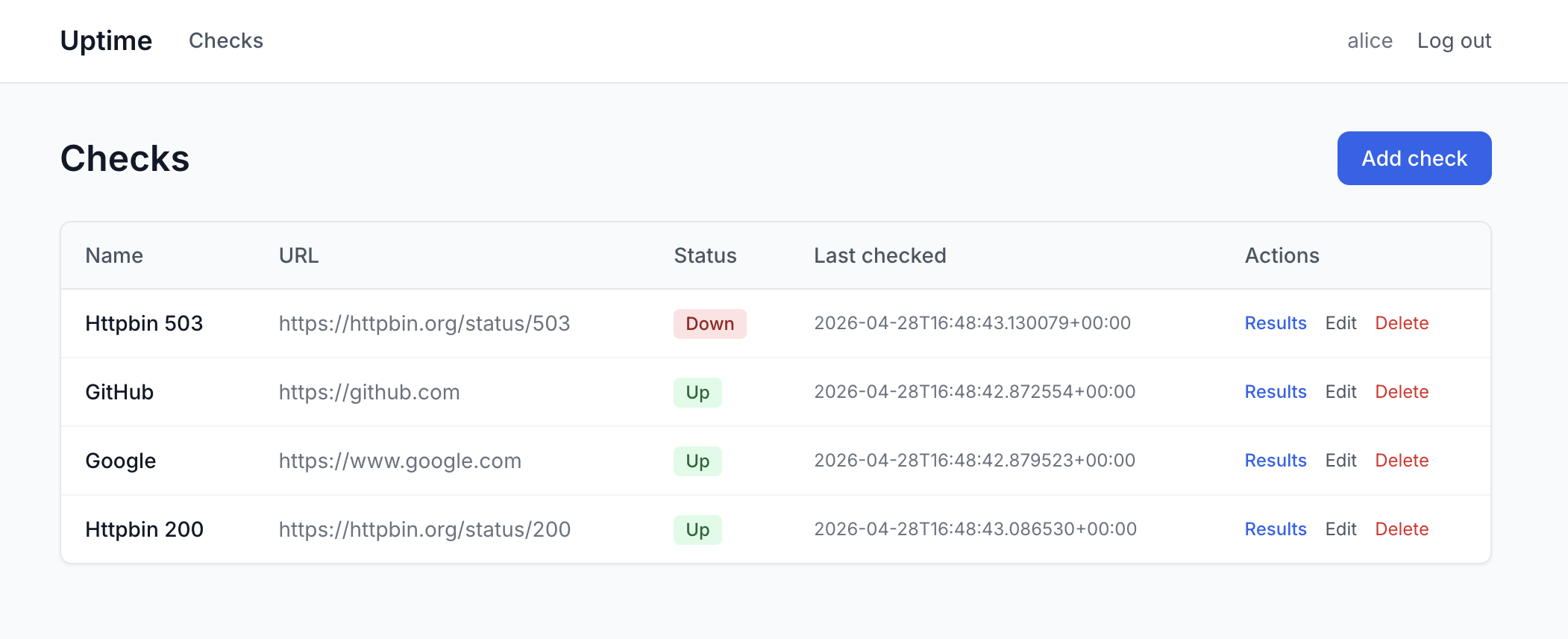The height and width of the screenshot is (639, 1568).
Task: Open Results for GitHub check
Action: (x=1275, y=392)
